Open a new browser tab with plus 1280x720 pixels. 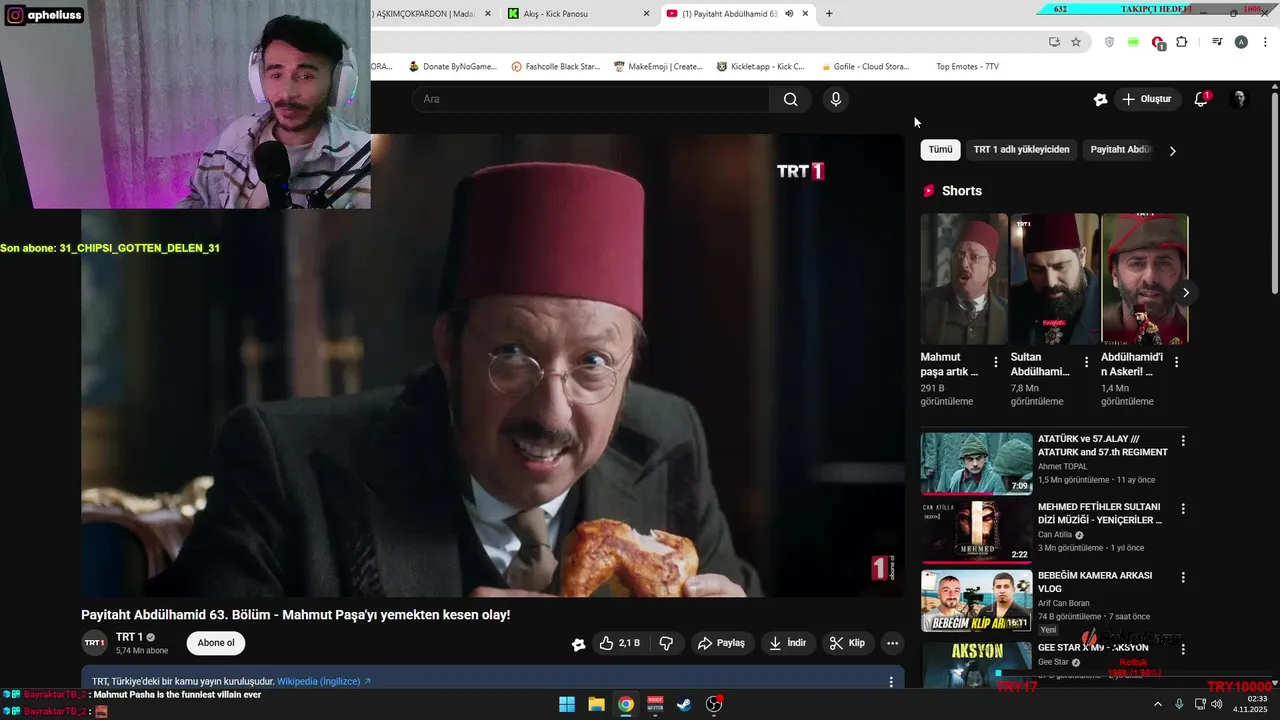829,14
